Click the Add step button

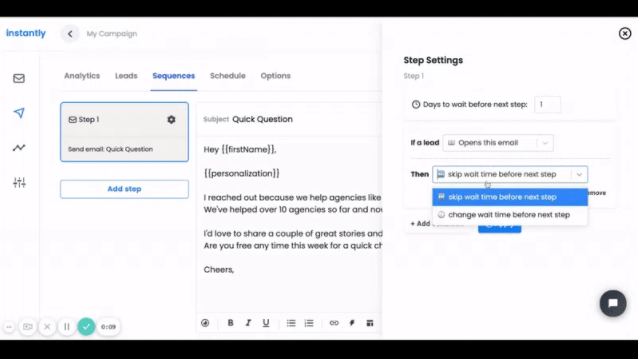[124, 189]
